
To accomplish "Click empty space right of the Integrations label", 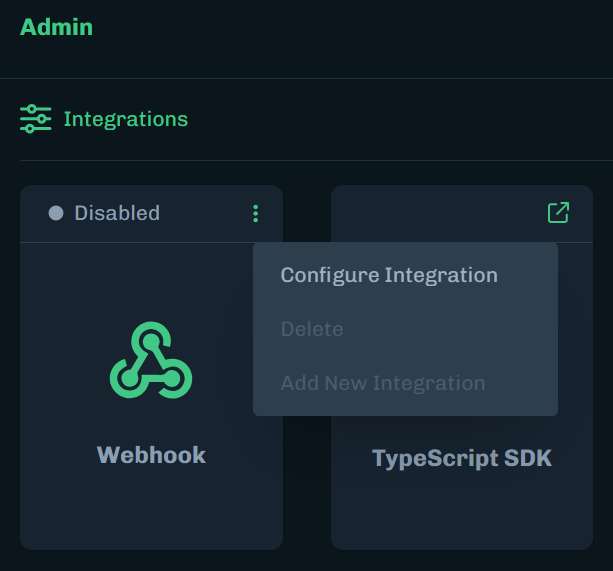I will [x=400, y=119].
